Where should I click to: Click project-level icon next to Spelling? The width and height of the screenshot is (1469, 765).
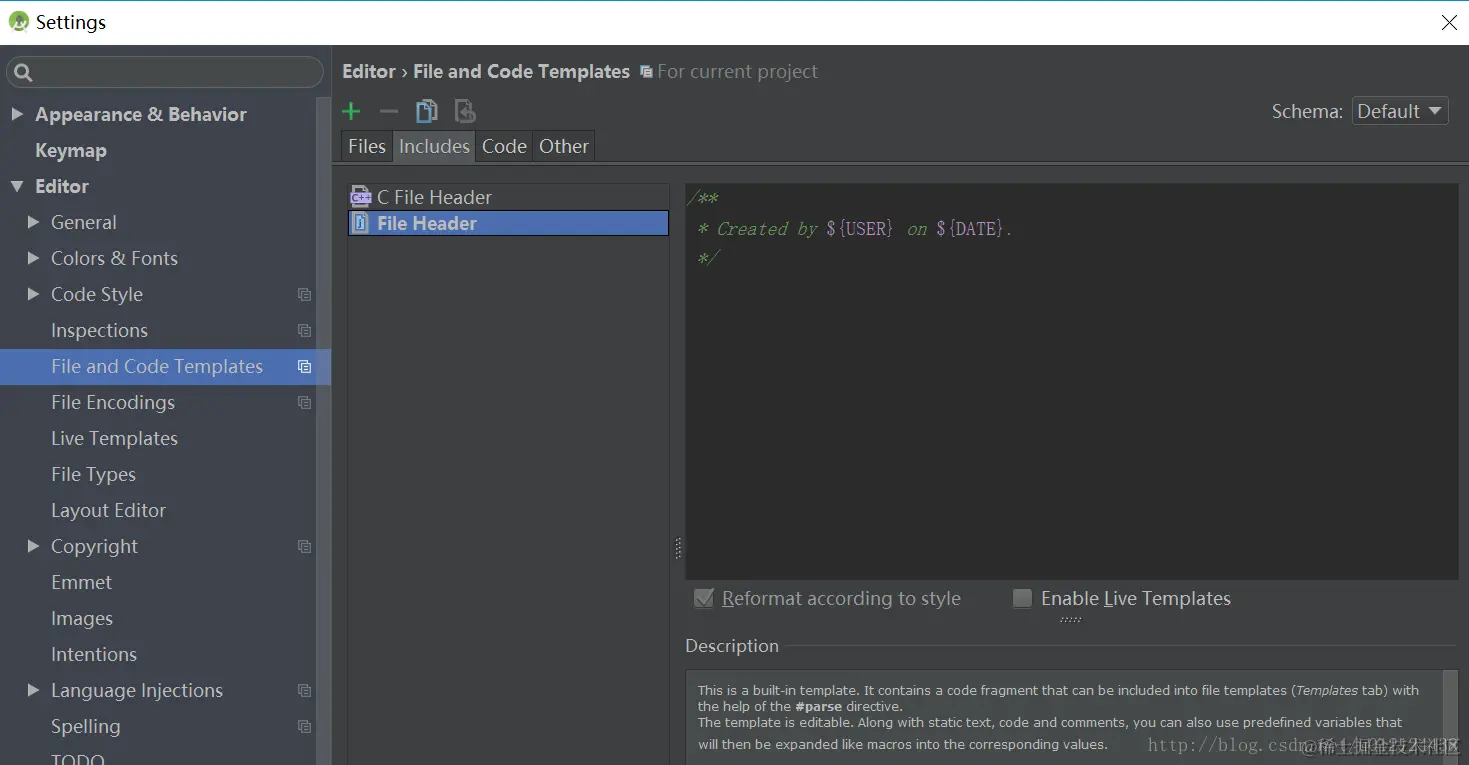tap(305, 727)
